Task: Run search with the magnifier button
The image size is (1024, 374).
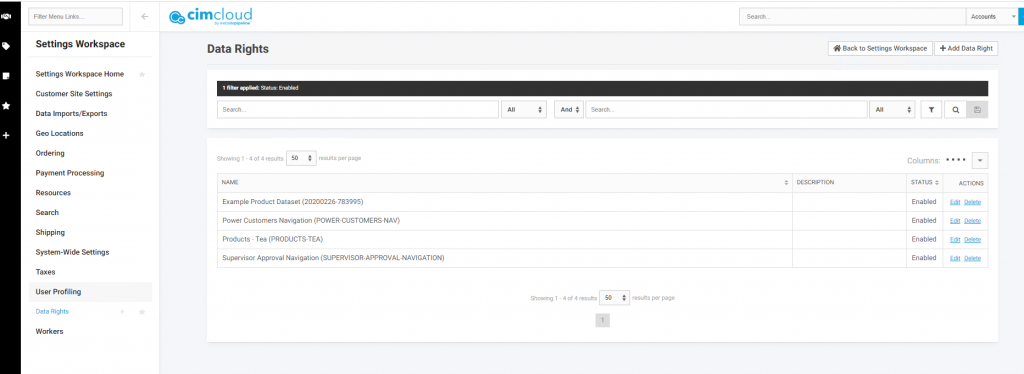Action: coord(955,110)
